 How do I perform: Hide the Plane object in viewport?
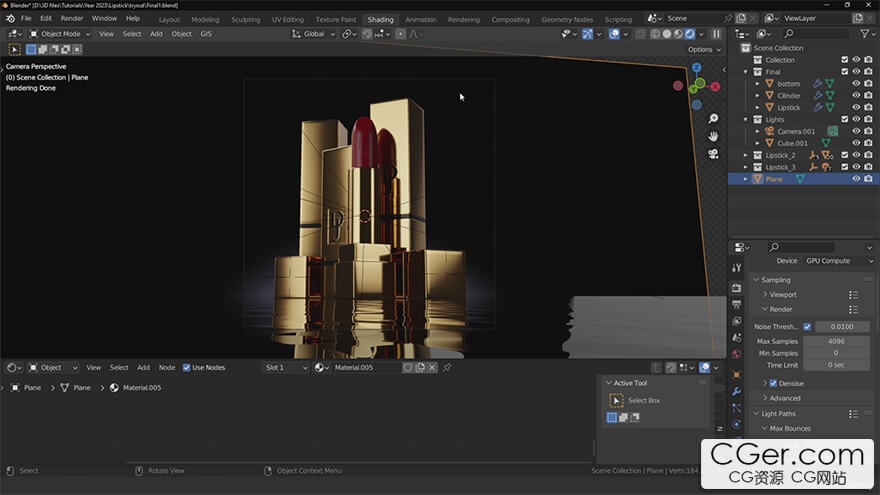pyautogui.click(x=856, y=179)
